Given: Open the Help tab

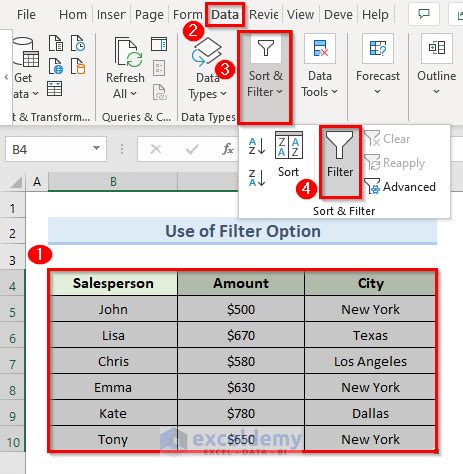Looking at the screenshot, I should [375, 15].
